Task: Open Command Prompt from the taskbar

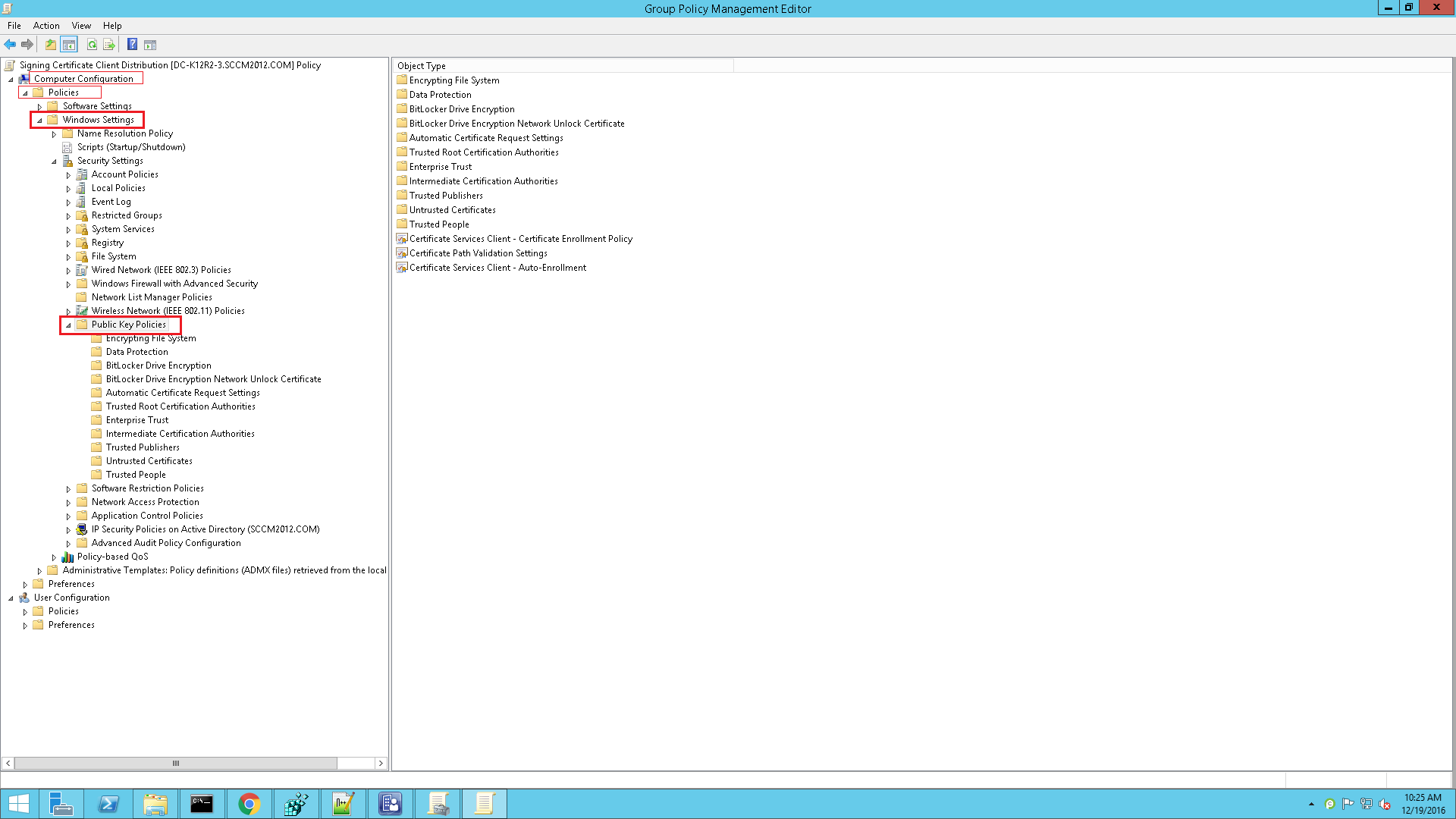Action: (202, 803)
